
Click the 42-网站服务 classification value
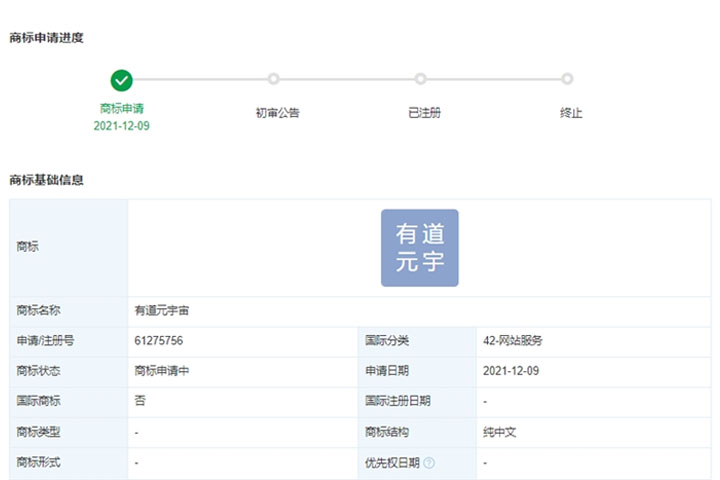(513, 341)
